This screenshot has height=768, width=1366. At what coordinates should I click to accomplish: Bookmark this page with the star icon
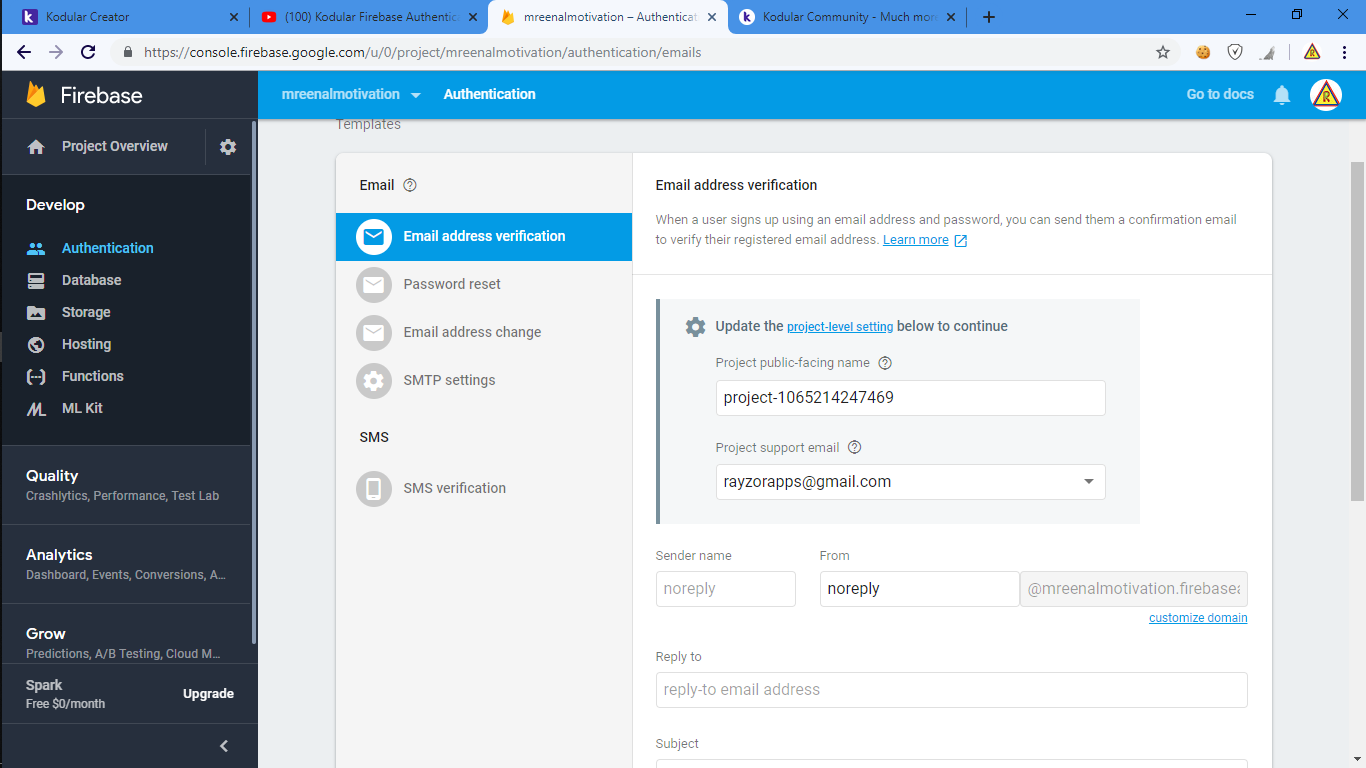coord(1163,52)
